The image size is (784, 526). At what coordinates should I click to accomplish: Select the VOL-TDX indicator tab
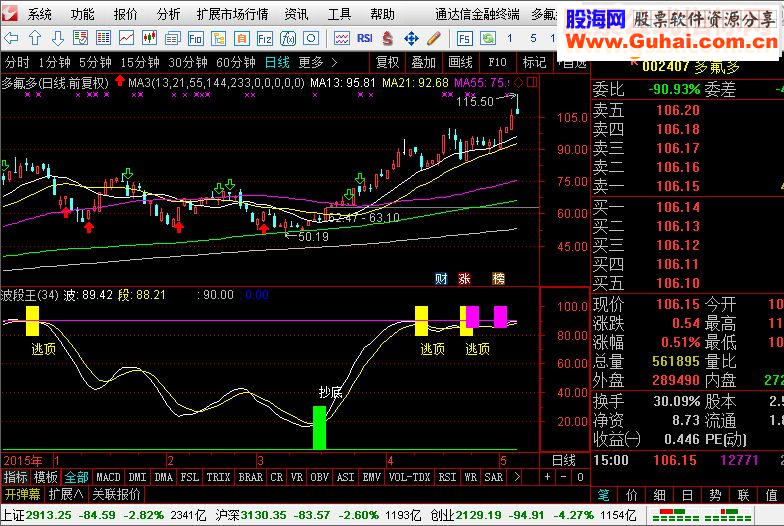pos(410,477)
